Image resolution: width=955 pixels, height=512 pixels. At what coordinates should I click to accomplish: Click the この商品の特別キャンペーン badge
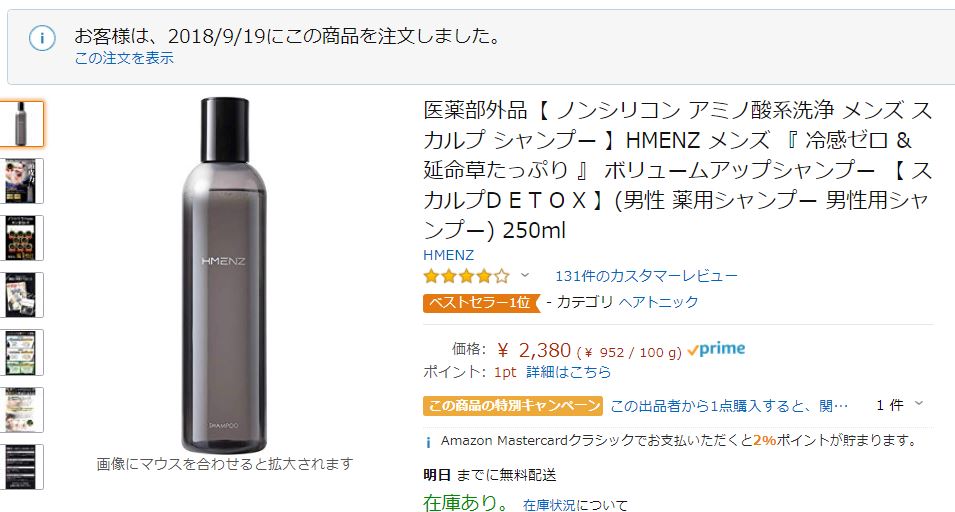tap(513, 405)
